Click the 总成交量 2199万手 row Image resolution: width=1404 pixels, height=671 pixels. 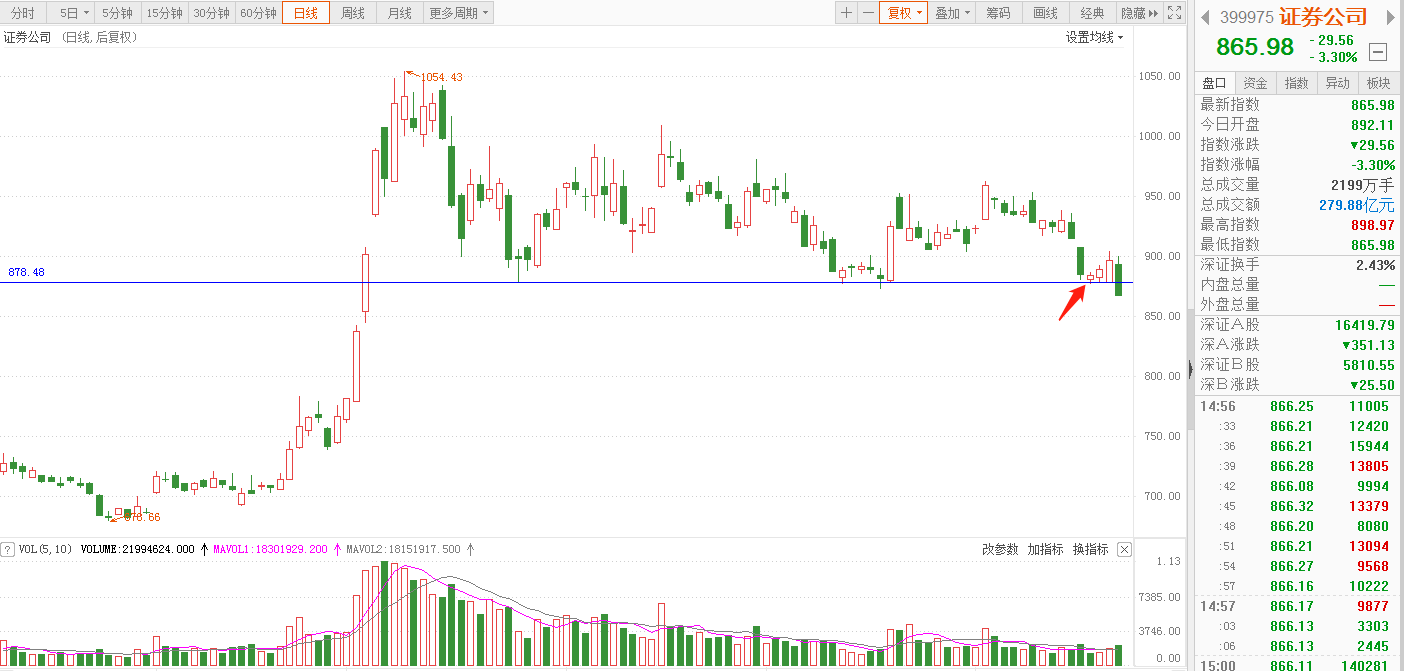click(x=1297, y=185)
